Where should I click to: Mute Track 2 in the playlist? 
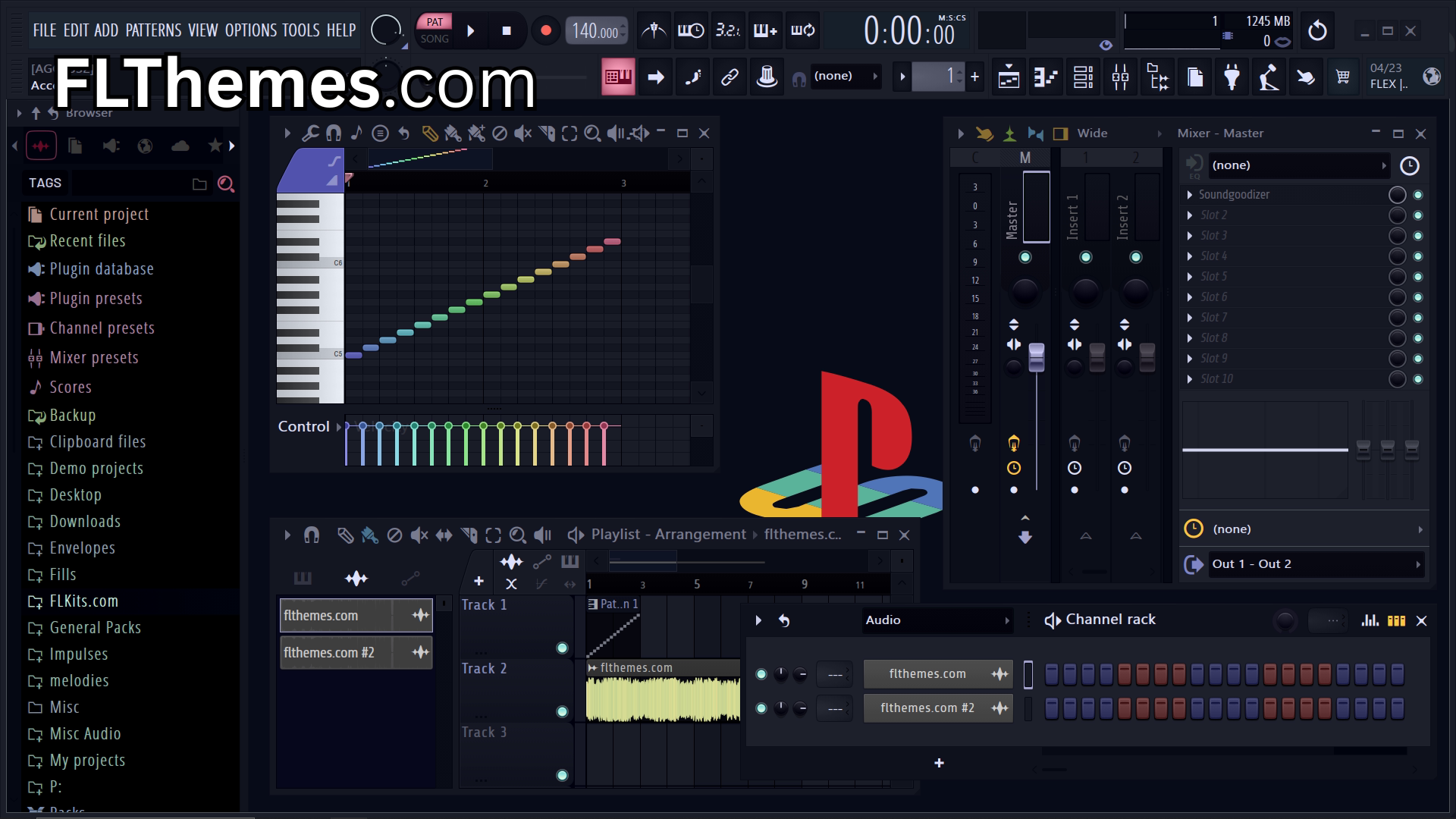coord(562,711)
